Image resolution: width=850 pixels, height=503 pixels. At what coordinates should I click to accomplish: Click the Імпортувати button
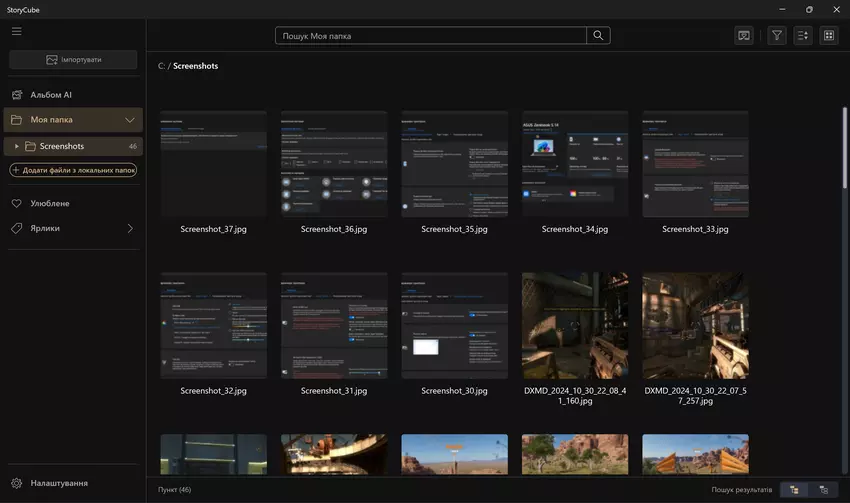pyautogui.click(x=73, y=60)
